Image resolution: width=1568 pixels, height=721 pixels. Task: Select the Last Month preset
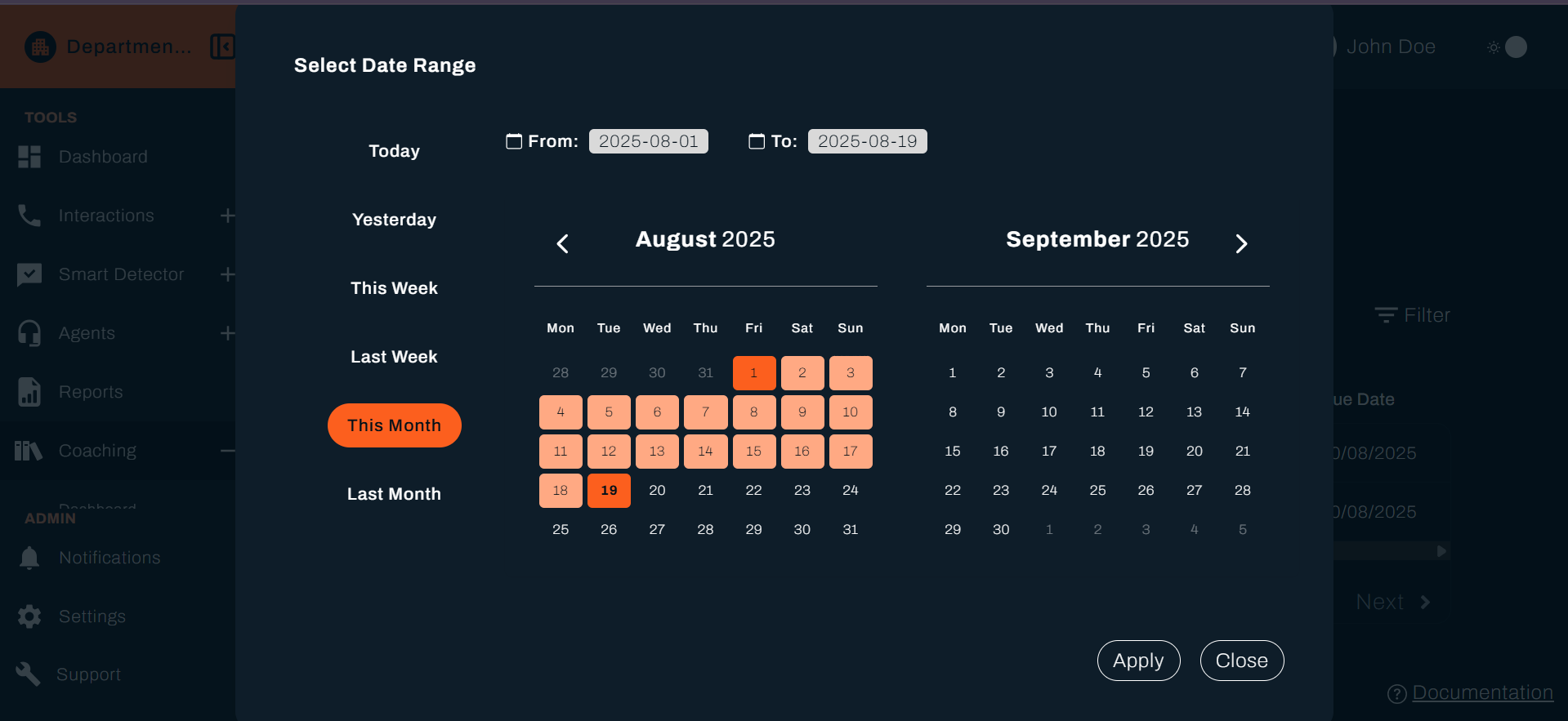(x=394, y=494)
